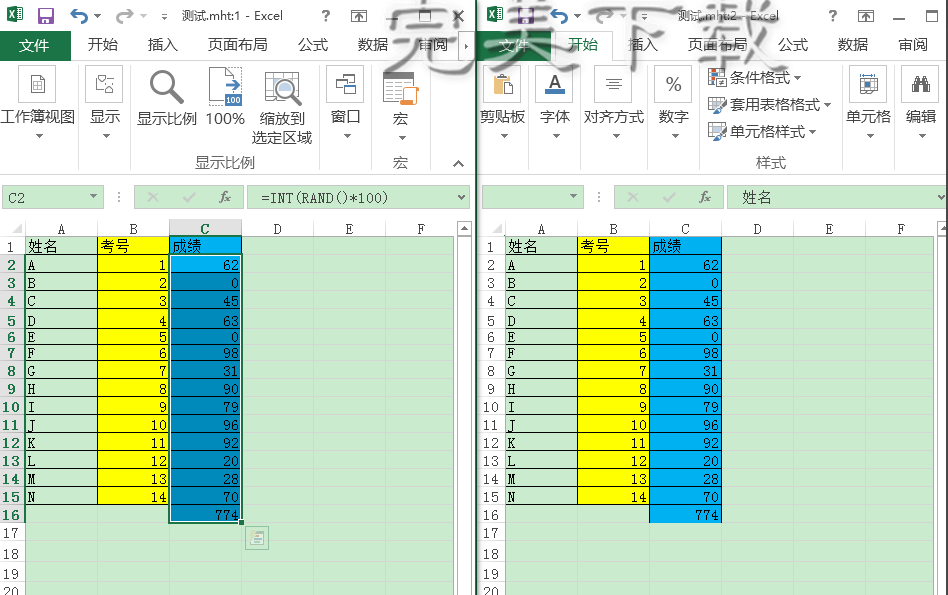Select column C header in left sheet
The width and height of the screenshot is (948, 595).
point(205,229)
